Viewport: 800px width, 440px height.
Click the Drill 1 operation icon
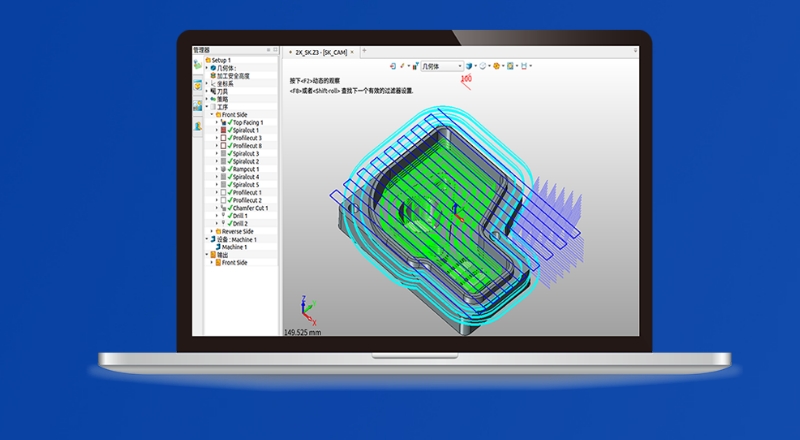pos(224,215)
